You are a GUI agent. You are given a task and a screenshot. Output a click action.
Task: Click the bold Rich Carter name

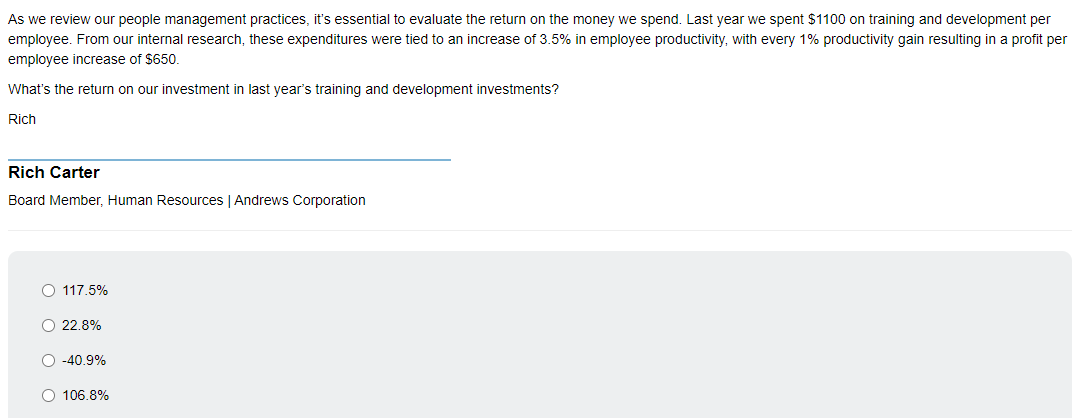pyautogui.click(x=54, y=172)
